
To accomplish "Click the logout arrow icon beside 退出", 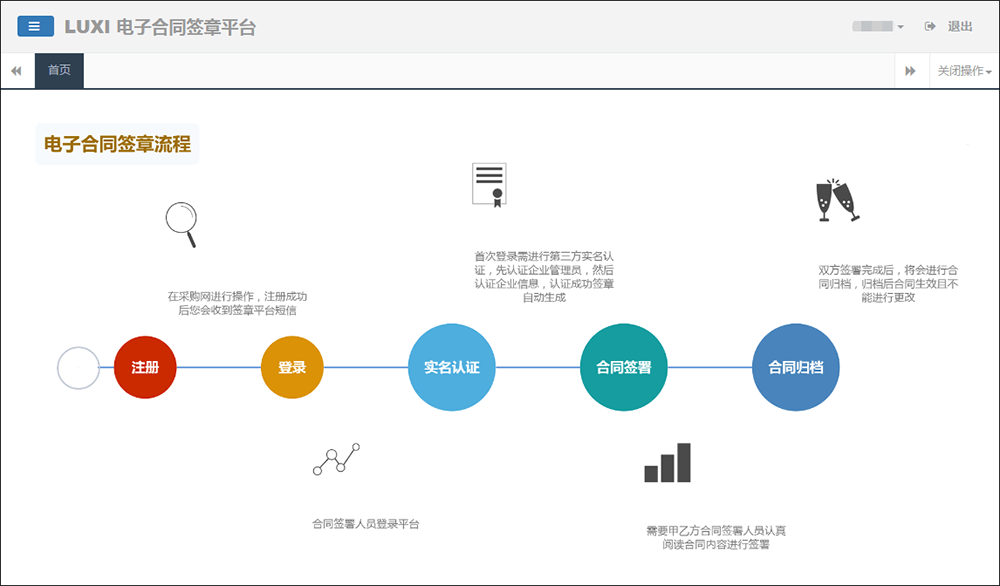I will [930, 27].
